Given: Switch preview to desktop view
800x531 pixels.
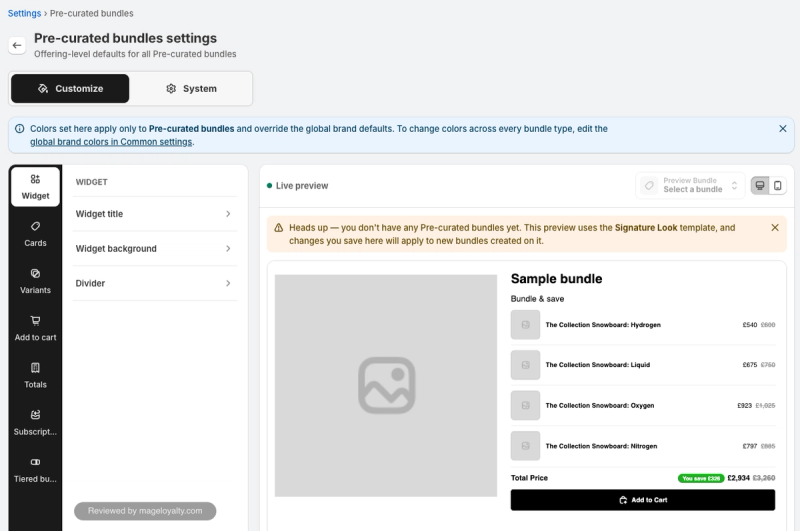Looking at the screenshot, I should (760, 185).
